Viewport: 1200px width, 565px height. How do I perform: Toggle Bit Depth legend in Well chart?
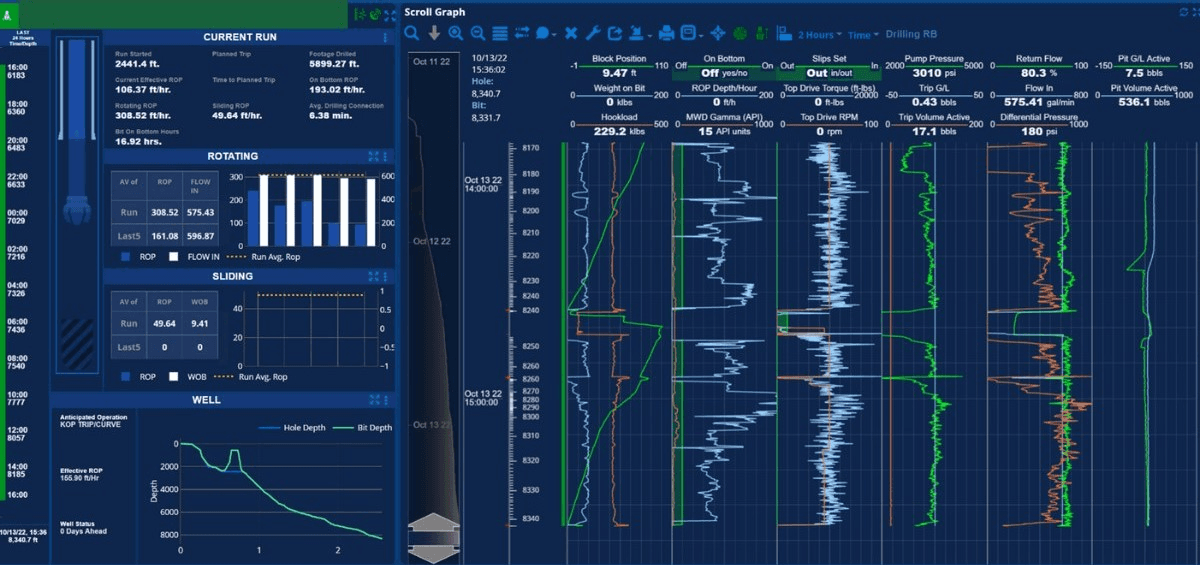(360, 427)
